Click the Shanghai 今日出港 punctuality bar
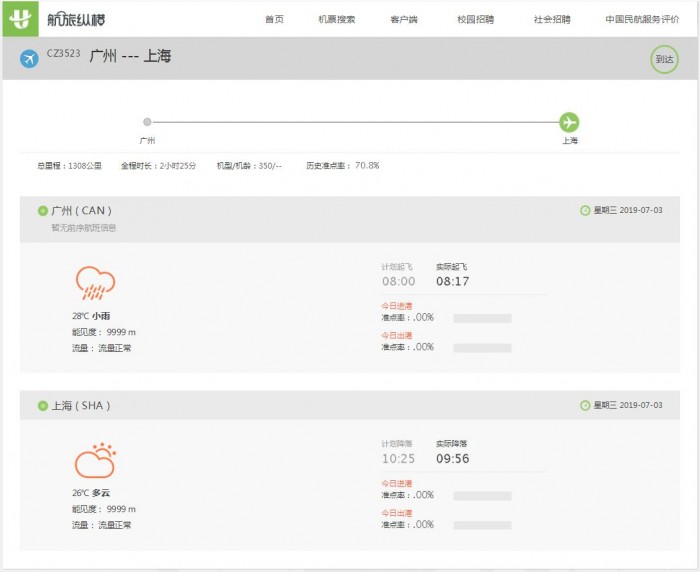Image resolution: width=700 pixels, height=572 pixels. (x=482, y=525)
